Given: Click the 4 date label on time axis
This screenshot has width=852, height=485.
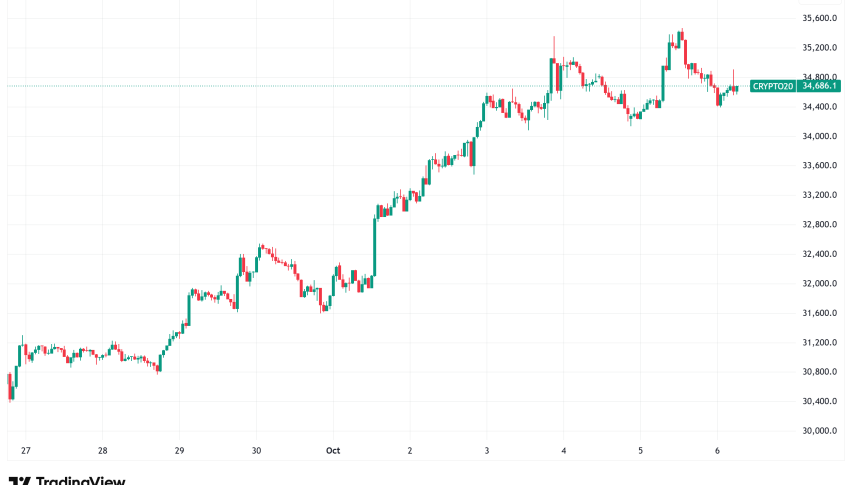Looking at the screenshot, I should (564, 451).
